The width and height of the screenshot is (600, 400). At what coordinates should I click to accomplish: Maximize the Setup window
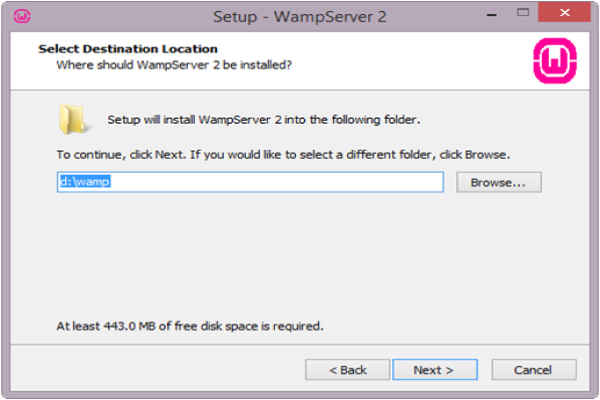(523, 13)
